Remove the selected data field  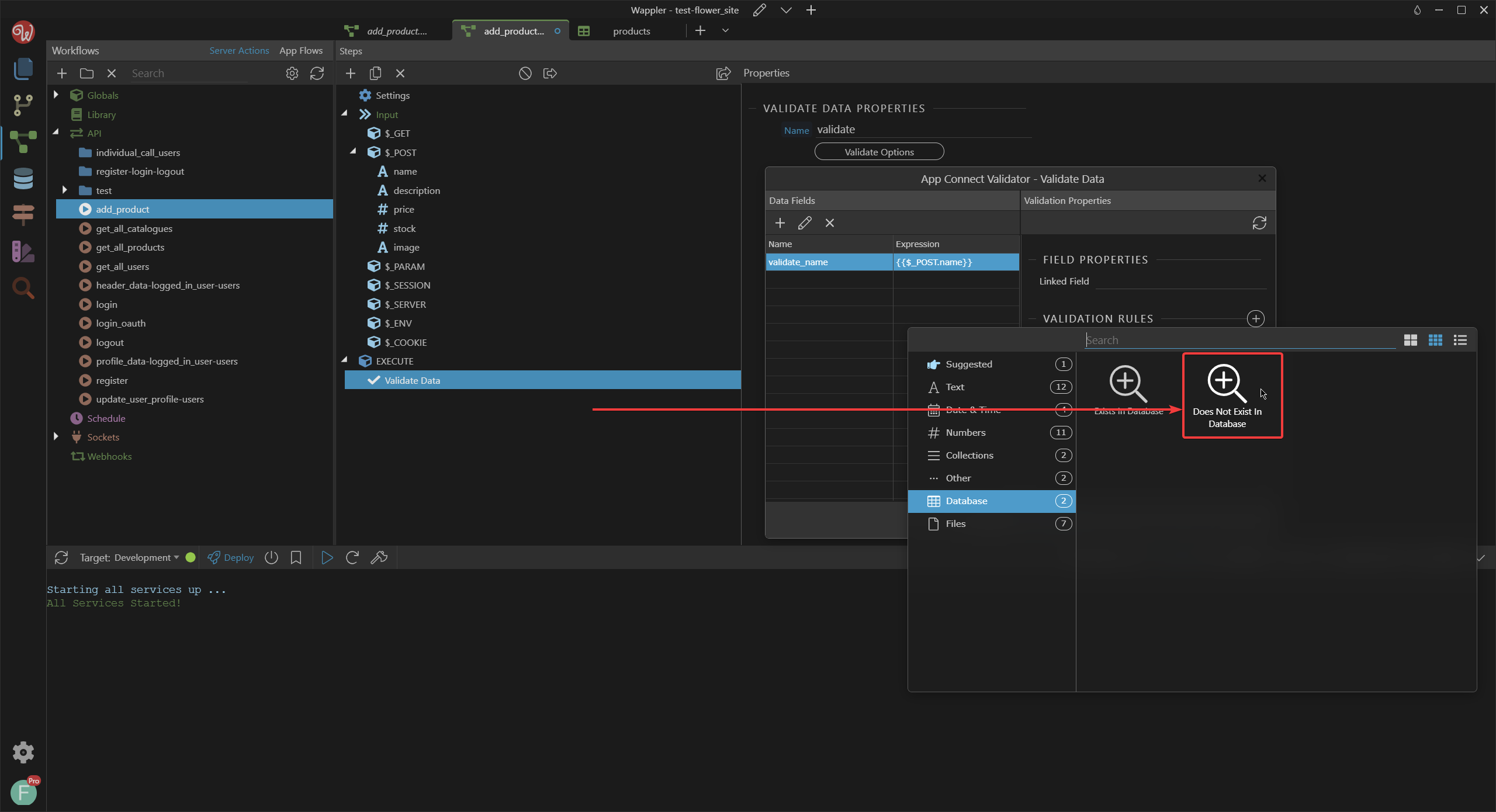pyautogui.click(x=830, y=223)
